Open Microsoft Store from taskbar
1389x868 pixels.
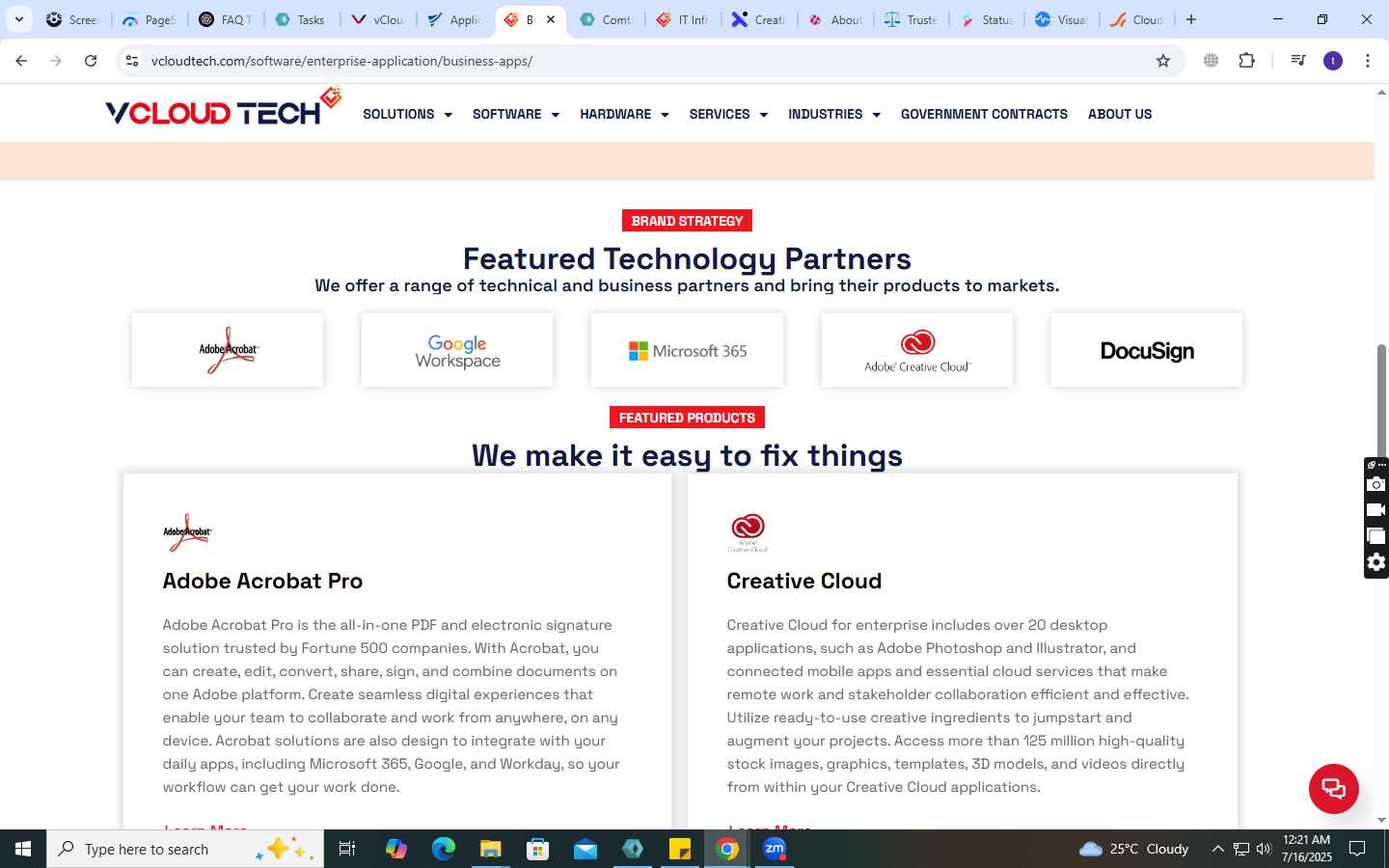click(537, 849)
